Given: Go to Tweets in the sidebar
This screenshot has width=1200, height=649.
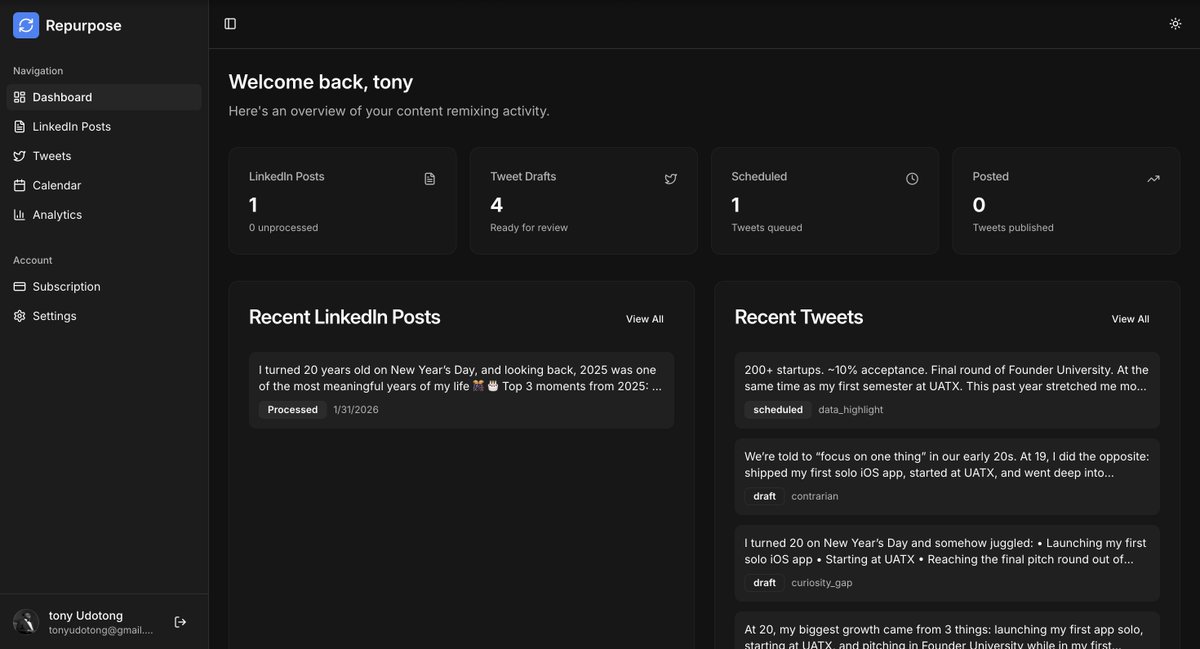Looking at the screenshot, I should point(104,156).
